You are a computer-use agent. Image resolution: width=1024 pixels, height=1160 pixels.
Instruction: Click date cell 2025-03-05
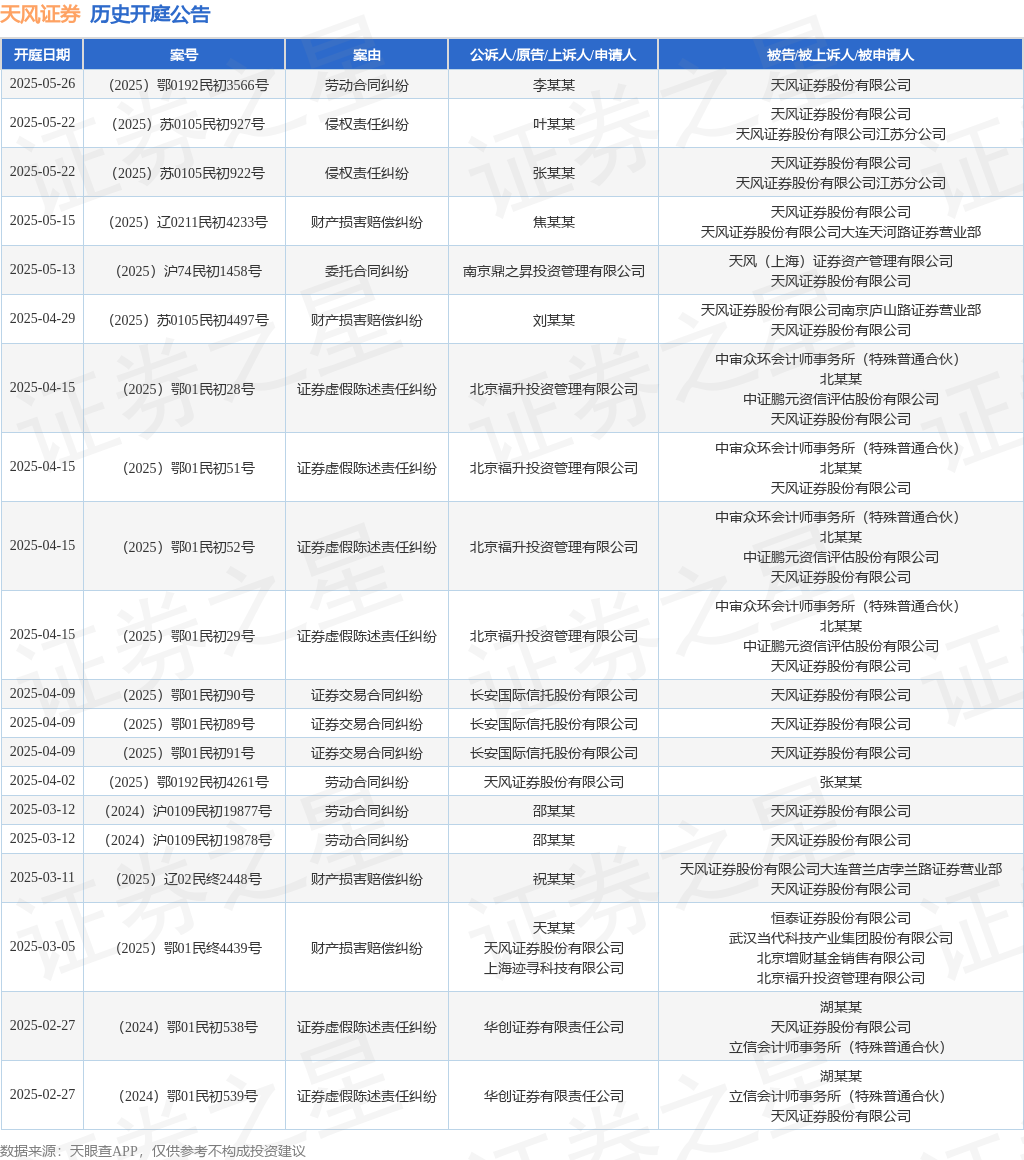(x=42, y=946)
